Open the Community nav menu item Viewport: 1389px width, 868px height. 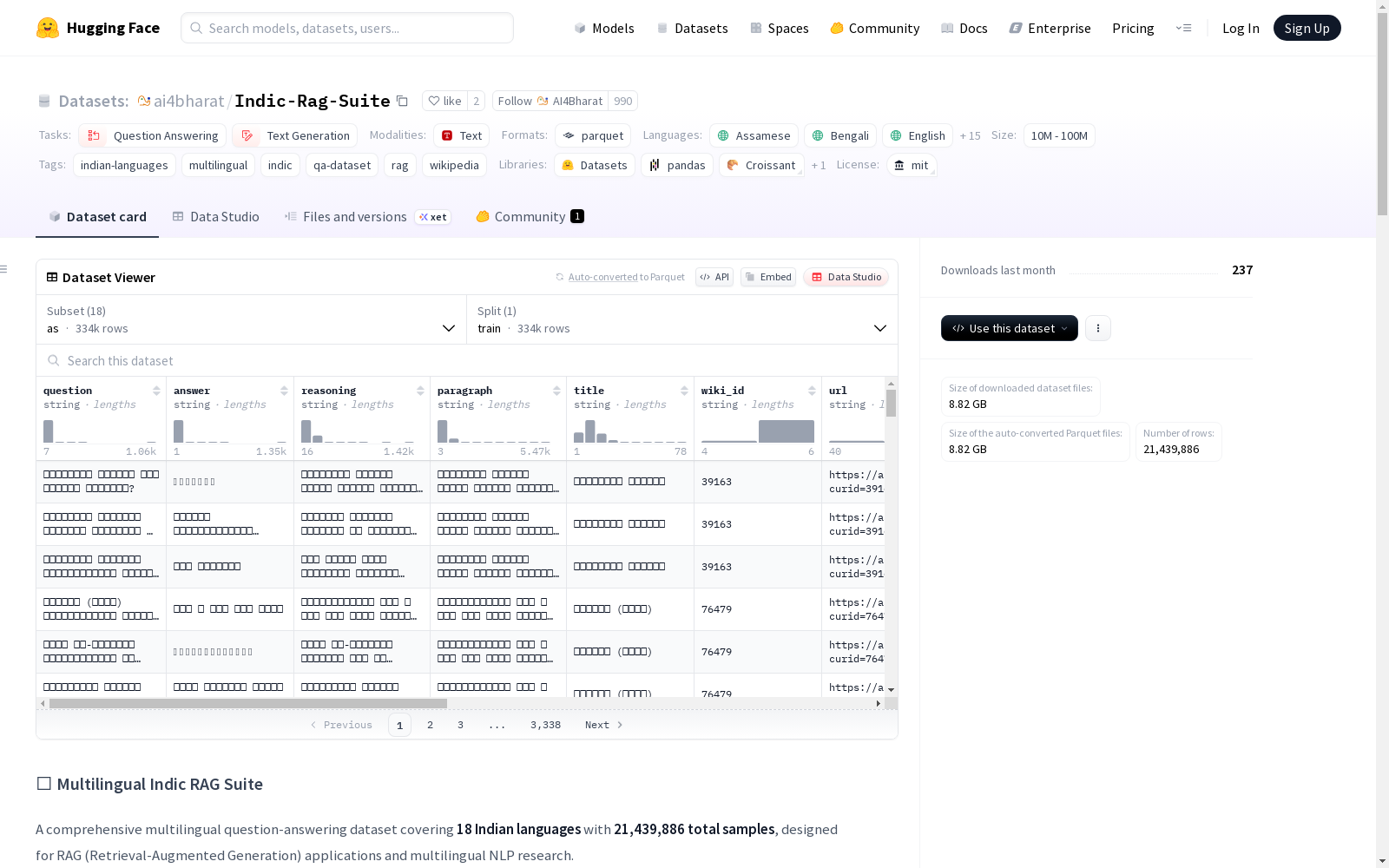(x=875, y=28)
